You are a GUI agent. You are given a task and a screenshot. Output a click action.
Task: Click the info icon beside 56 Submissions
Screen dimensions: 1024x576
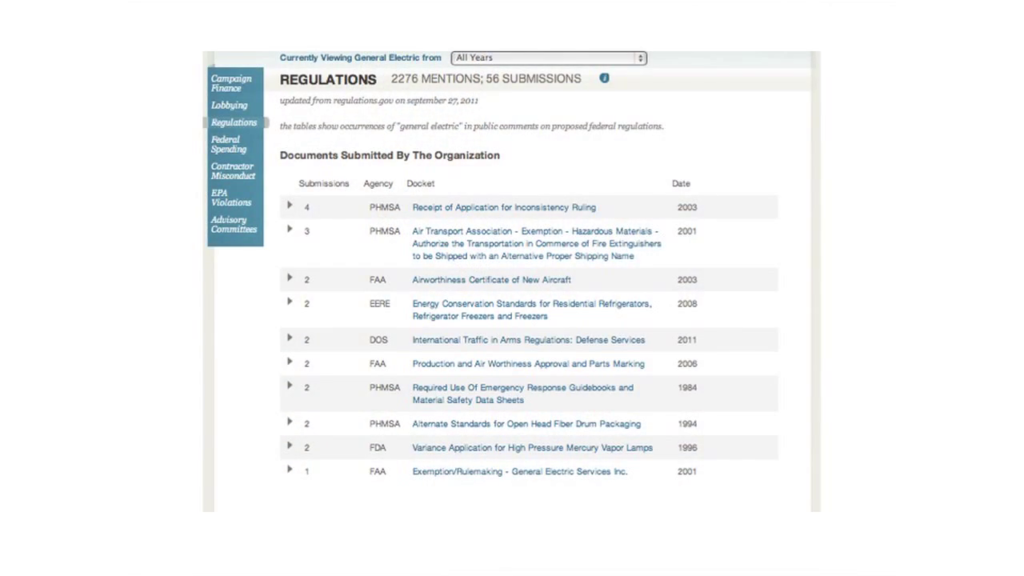604,78
